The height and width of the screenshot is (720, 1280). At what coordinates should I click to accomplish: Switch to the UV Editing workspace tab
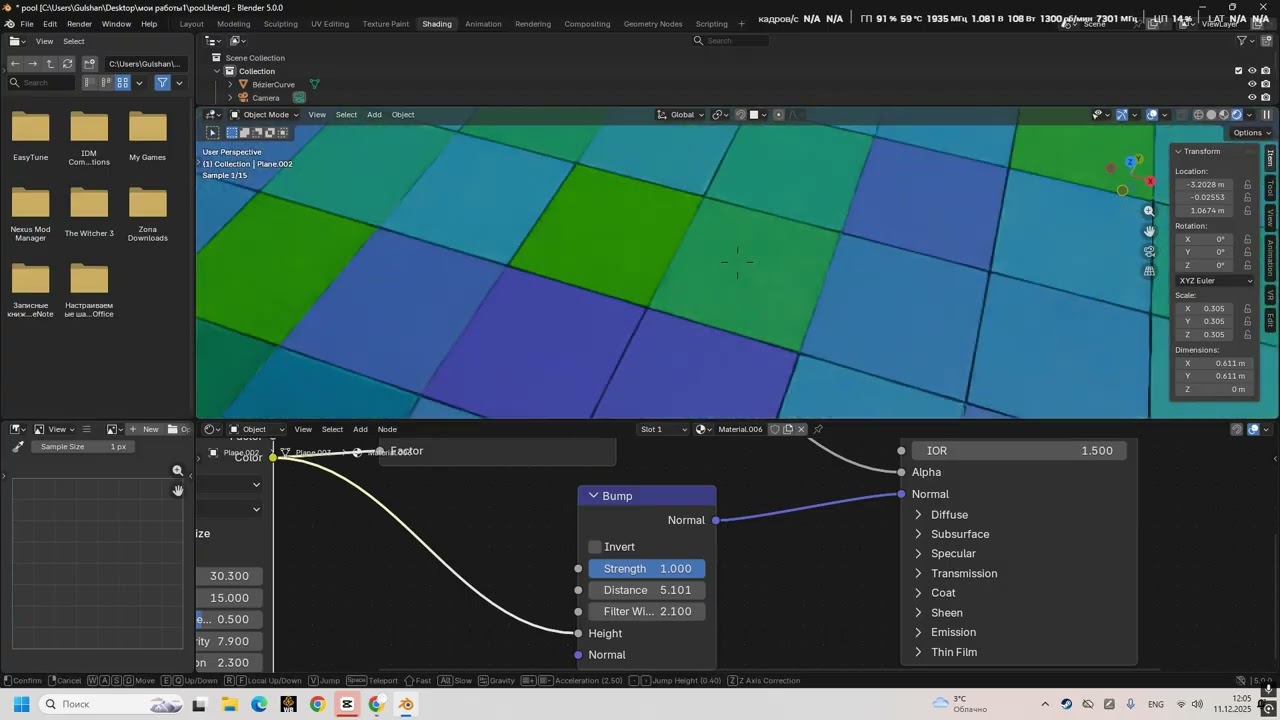[330, 24]
